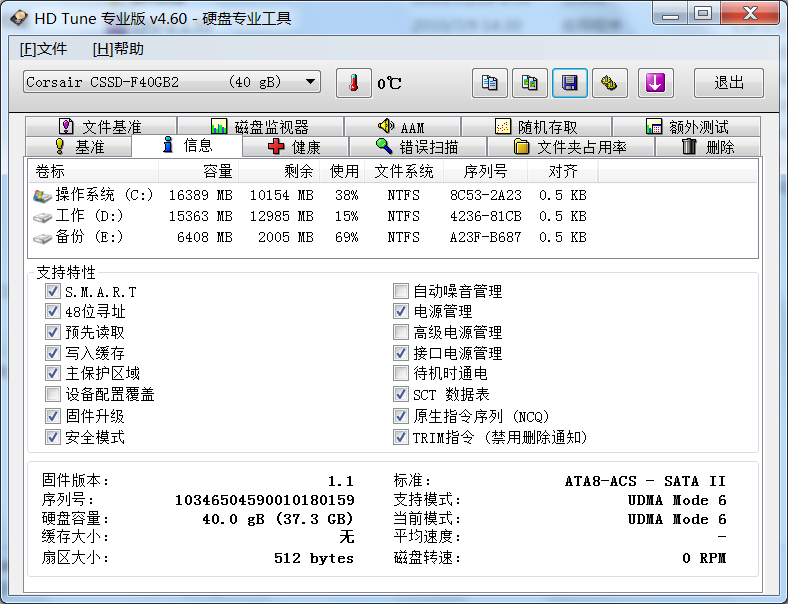Viewport: 788px width, 604px height.
Task: Open the [F]文件 menu
Action: point(43,49)
